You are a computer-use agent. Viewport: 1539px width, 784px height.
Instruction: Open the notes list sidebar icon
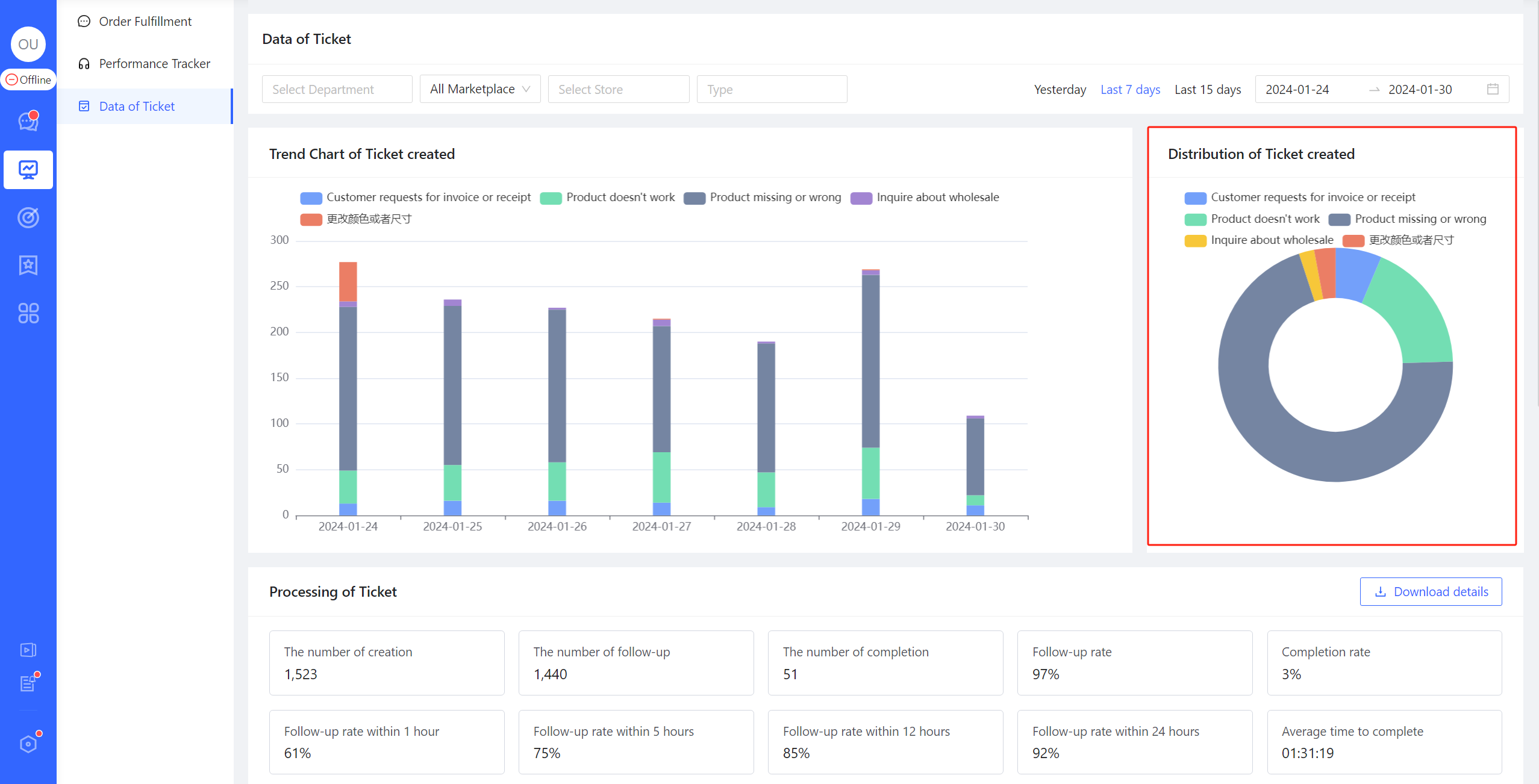[x=28, y=683]
